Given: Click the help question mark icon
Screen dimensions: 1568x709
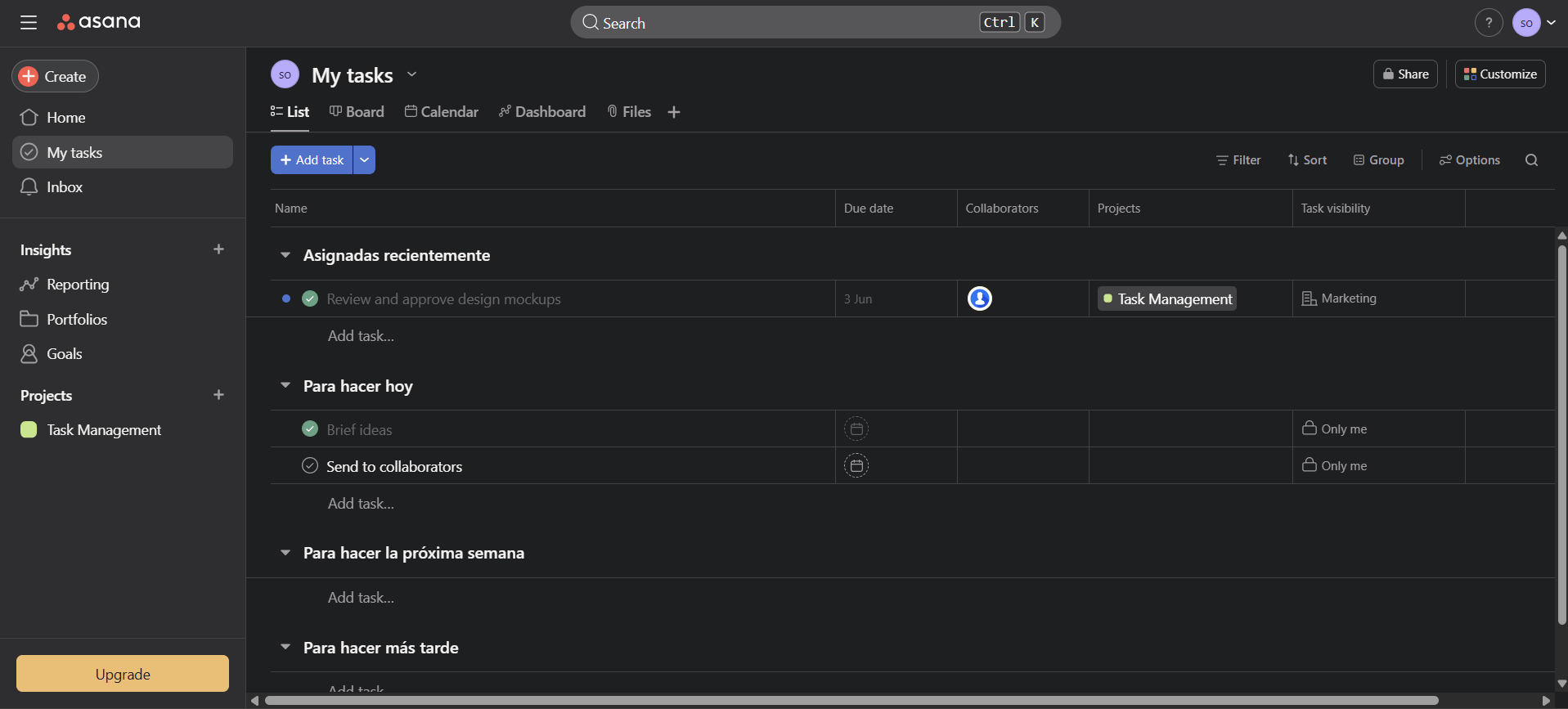Looking at the screenshot, I should click(x=1488, y=23).
